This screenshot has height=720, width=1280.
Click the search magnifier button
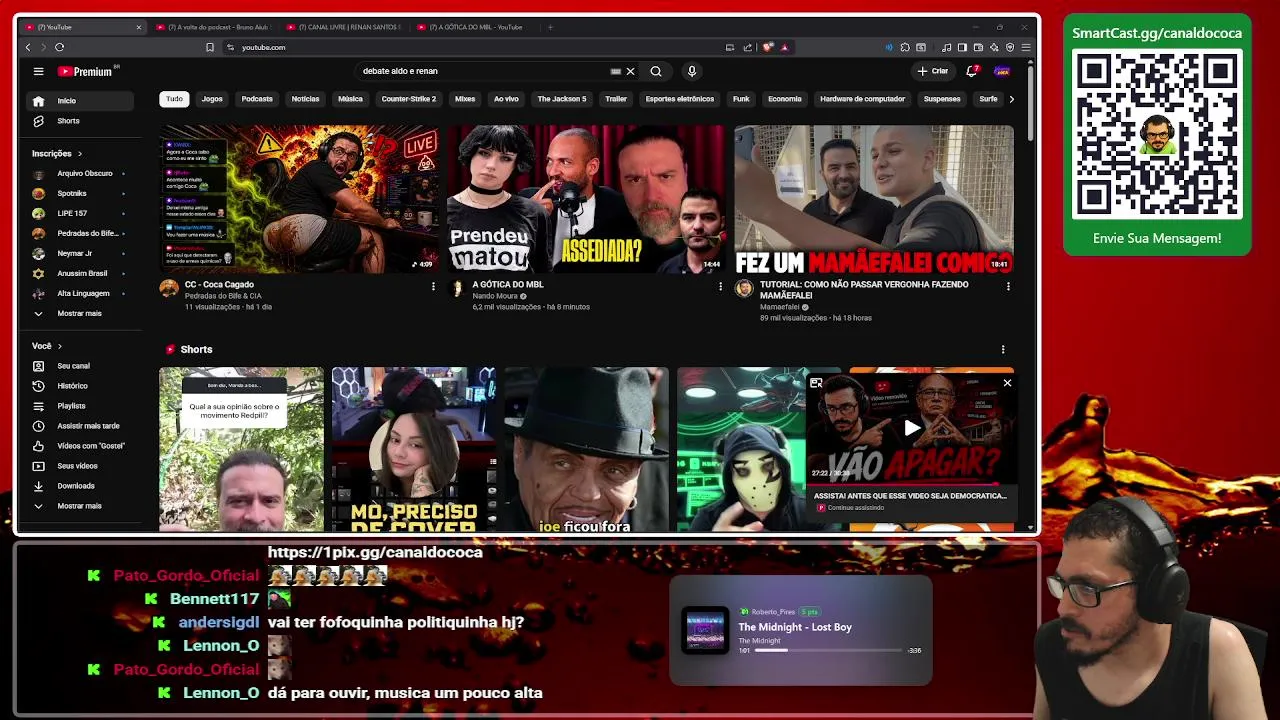coord(656,71)
